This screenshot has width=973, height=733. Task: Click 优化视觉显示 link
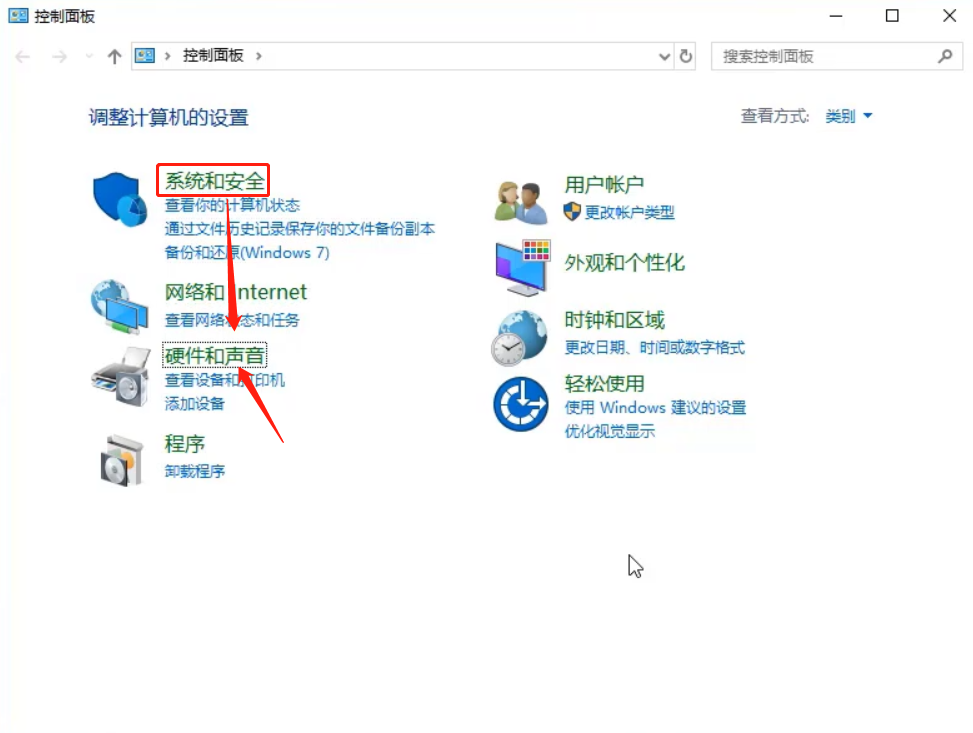(x=609, y=431)
